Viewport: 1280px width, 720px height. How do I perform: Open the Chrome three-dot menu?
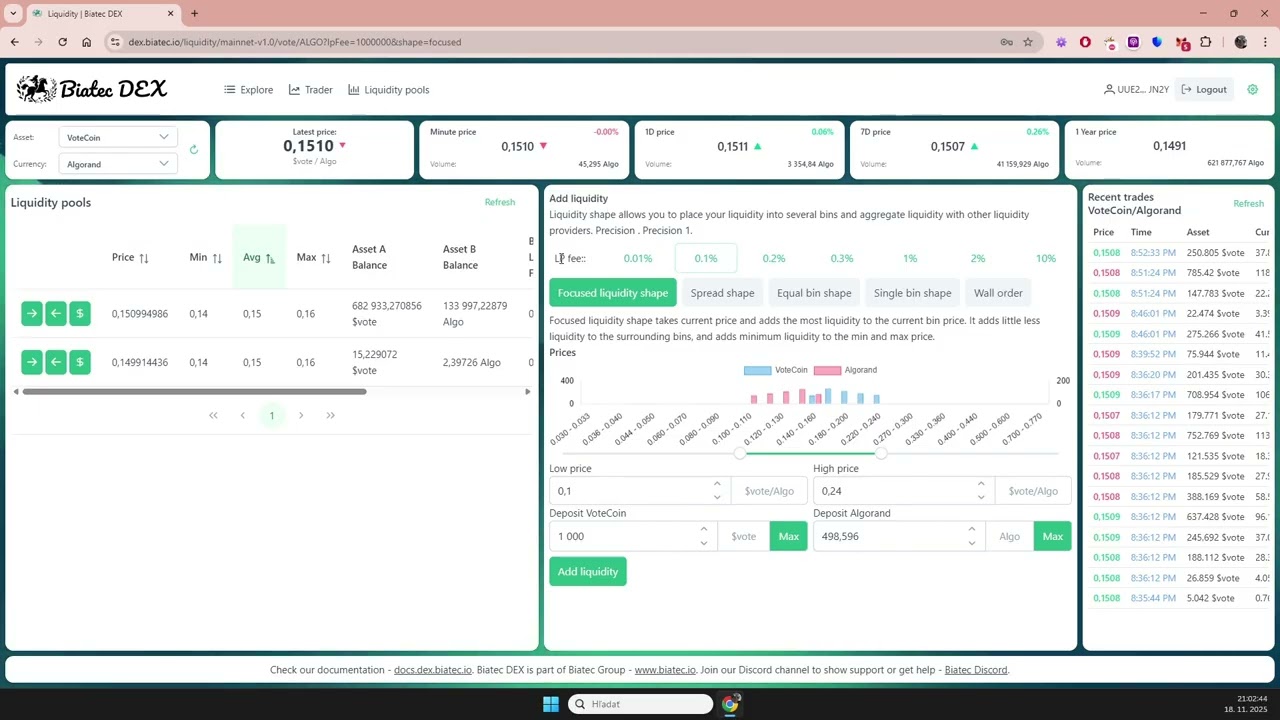coord(1265,42)
